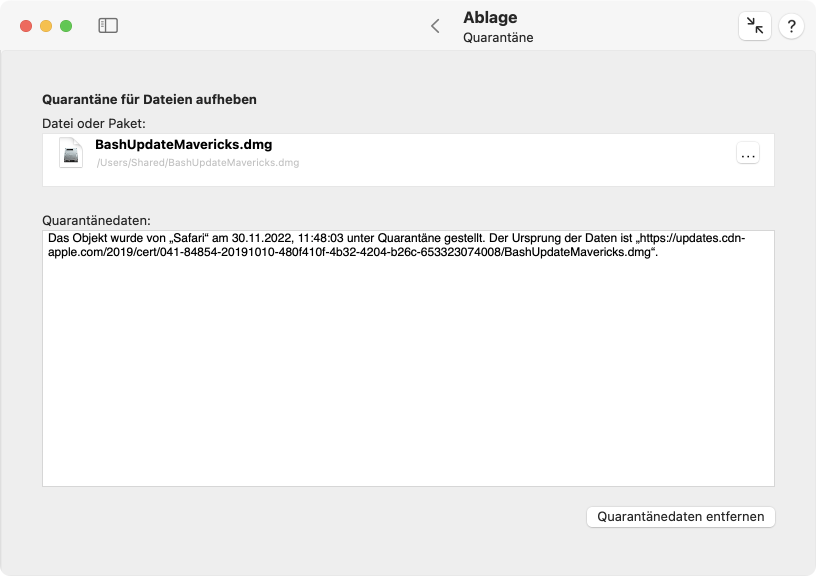Select the BashUpdateMavericks.dmg file name
This screenshot has width=816, height=576.
pyautogui.click(x=184, y=145)
